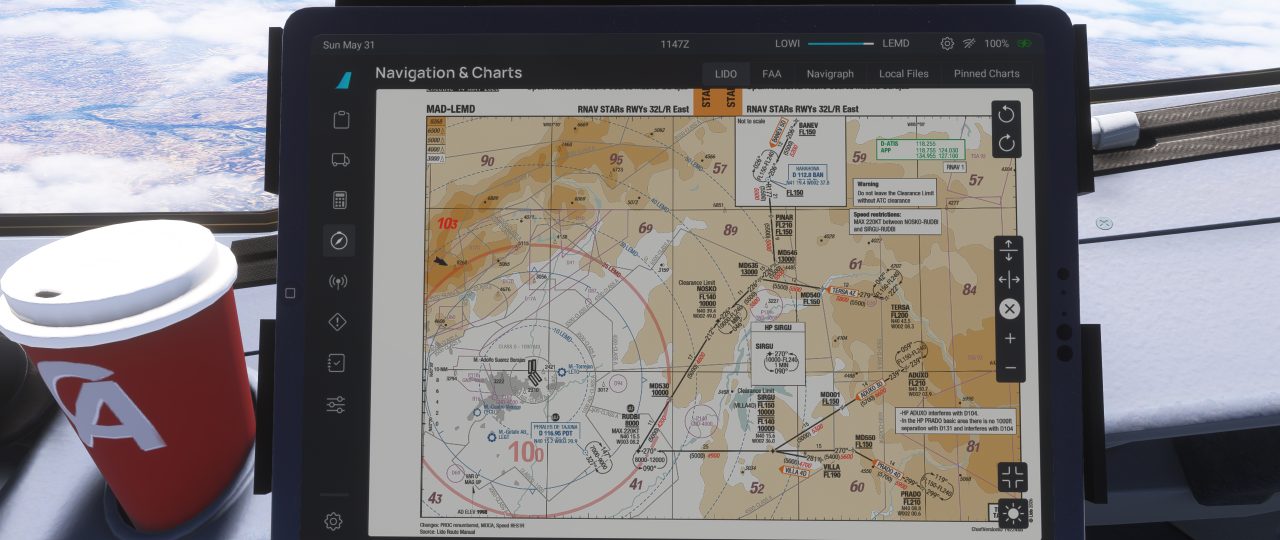Click the VILLA FL190 waypoint label

tap(831, 470)
